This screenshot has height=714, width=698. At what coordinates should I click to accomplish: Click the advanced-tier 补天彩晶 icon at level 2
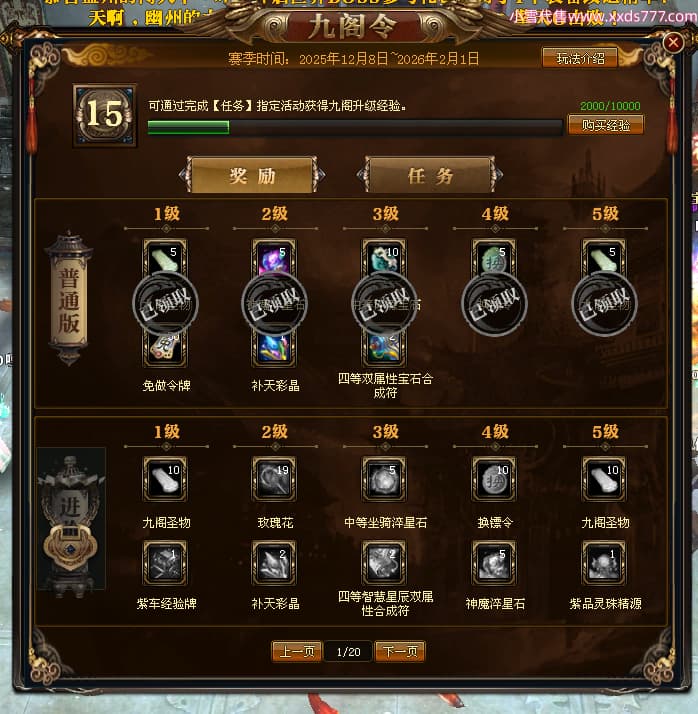pos(274,563)
